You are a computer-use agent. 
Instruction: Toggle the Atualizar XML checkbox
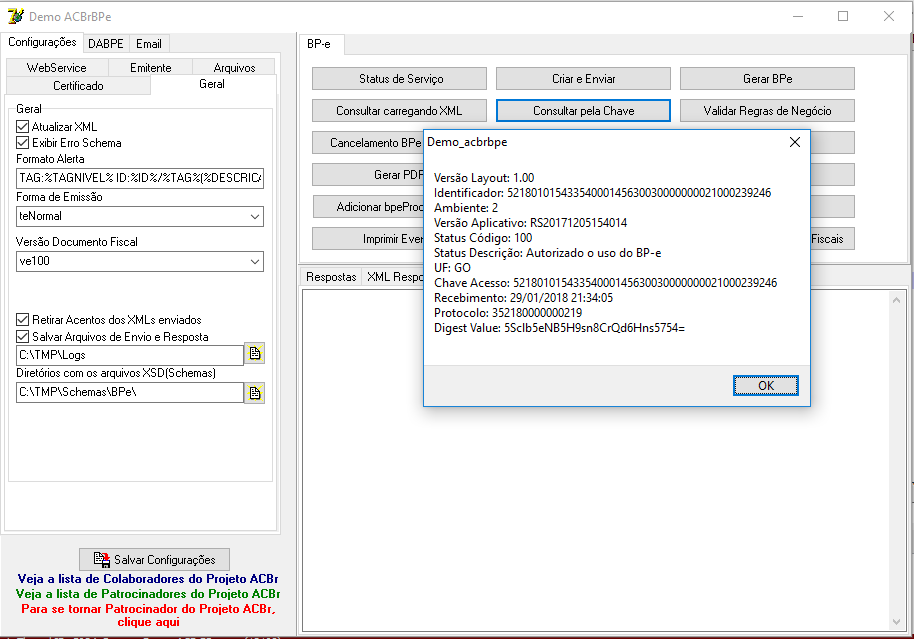(23, 127)
